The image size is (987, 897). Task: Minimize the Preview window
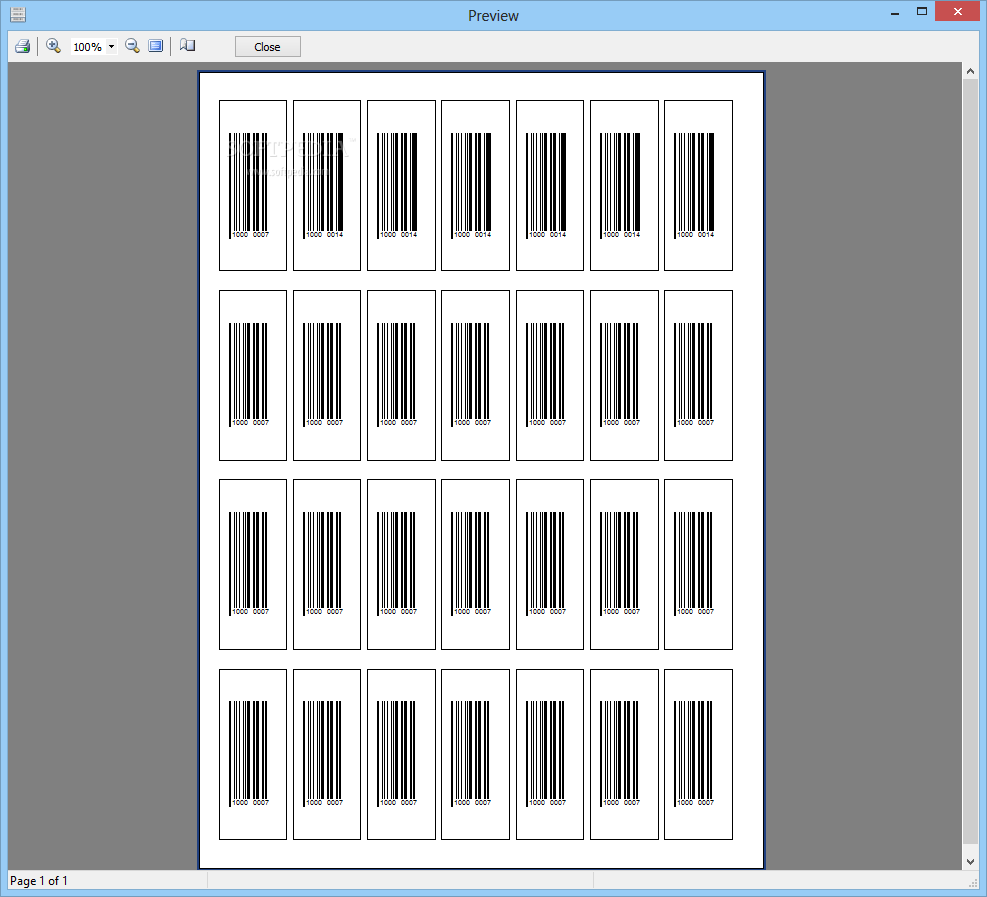(894, 12)
